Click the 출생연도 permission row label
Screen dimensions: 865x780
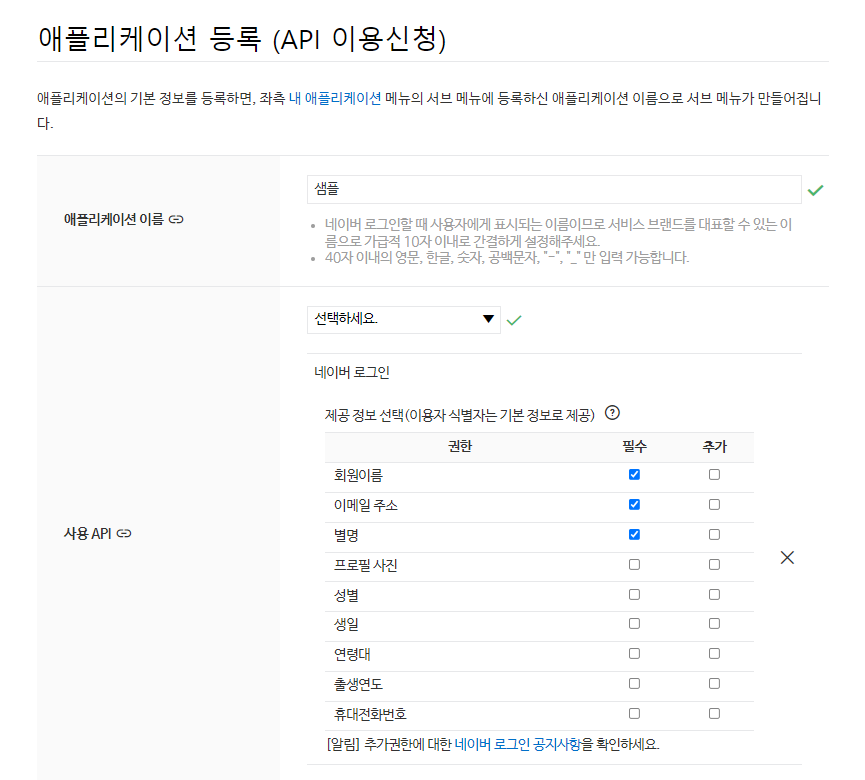[358, 685]
